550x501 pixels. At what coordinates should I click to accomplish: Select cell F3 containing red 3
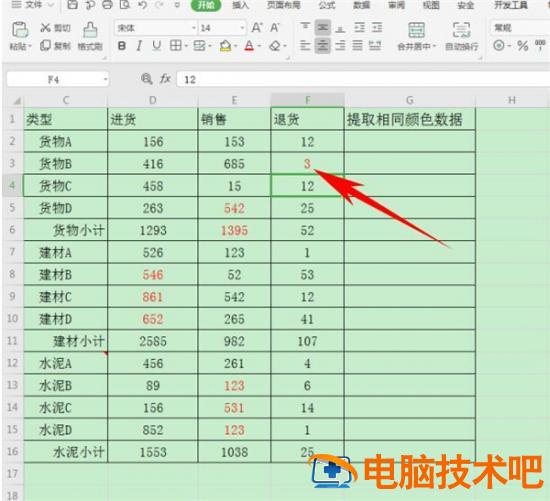[307, 163]
